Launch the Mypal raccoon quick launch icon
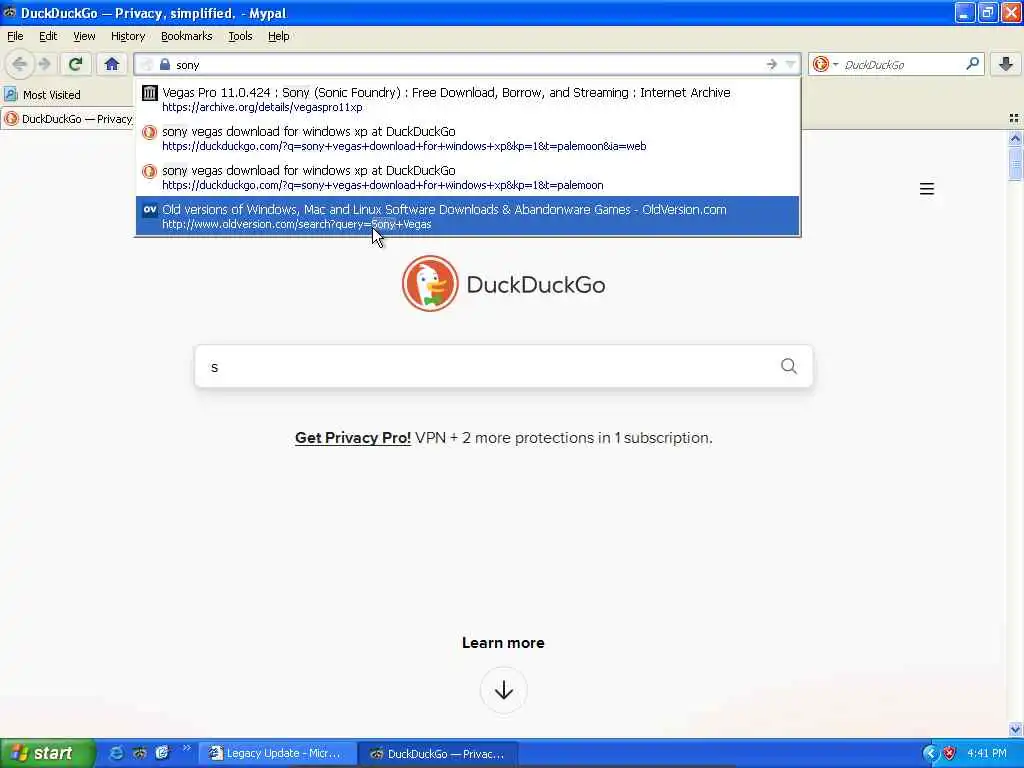1024x768 pixels. [139, 753]
